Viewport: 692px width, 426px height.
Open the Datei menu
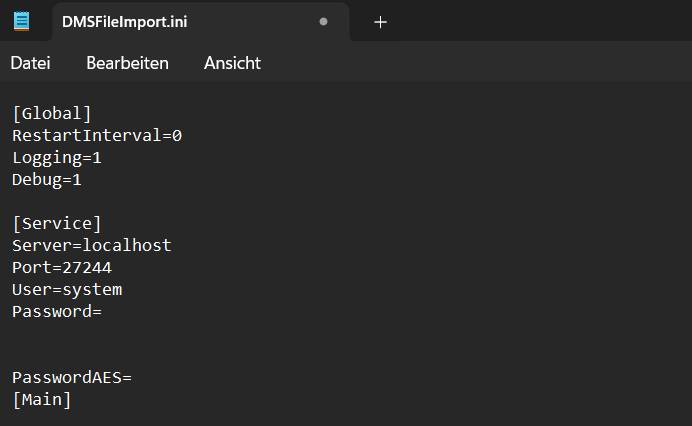[x=30, y=63]
